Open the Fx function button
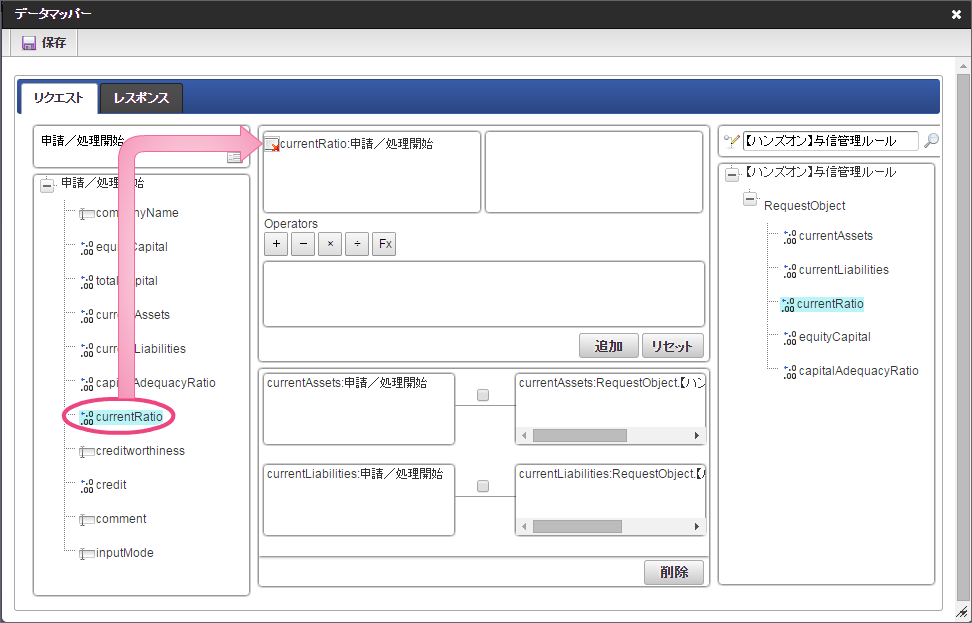This screenshot has height=623, width=972. click(384, 244)
